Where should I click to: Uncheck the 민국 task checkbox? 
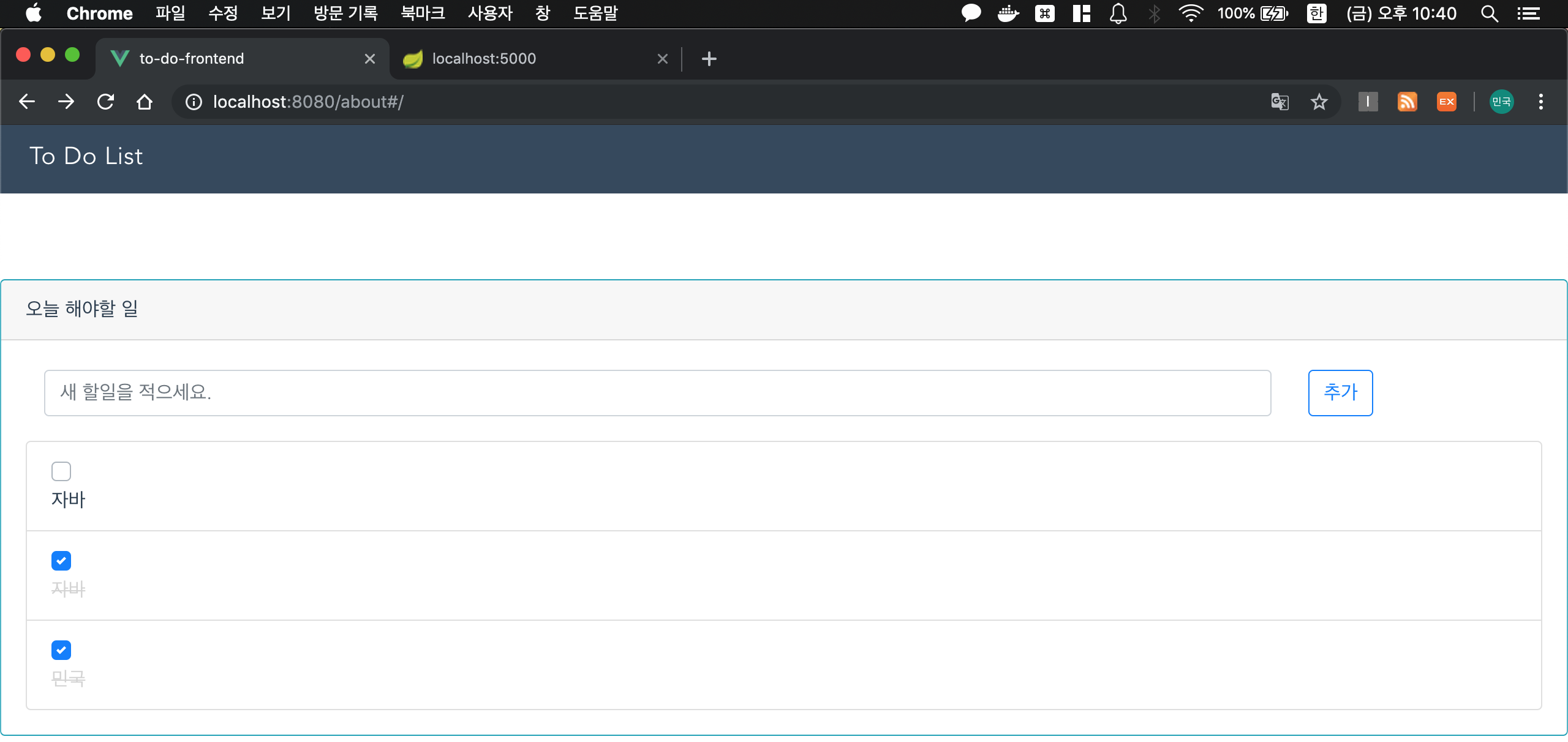[x=61, y=650]
